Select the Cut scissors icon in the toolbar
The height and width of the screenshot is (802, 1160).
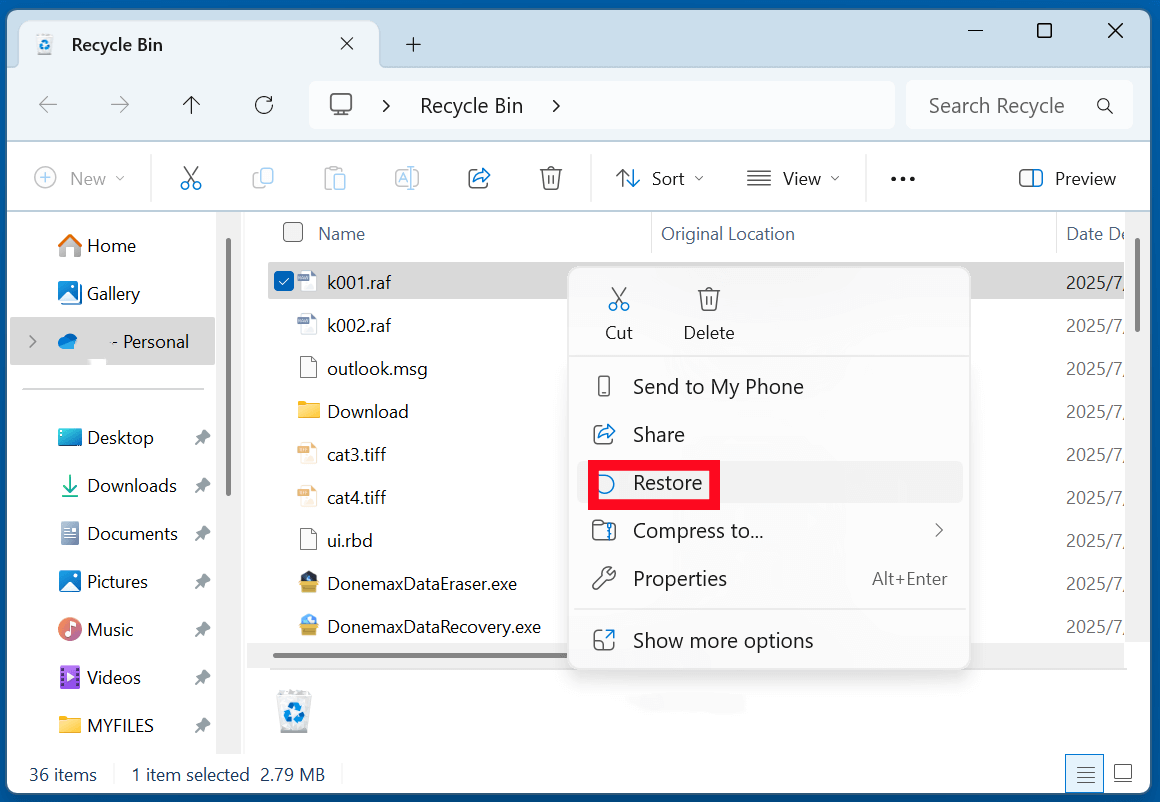click(190, 178)
